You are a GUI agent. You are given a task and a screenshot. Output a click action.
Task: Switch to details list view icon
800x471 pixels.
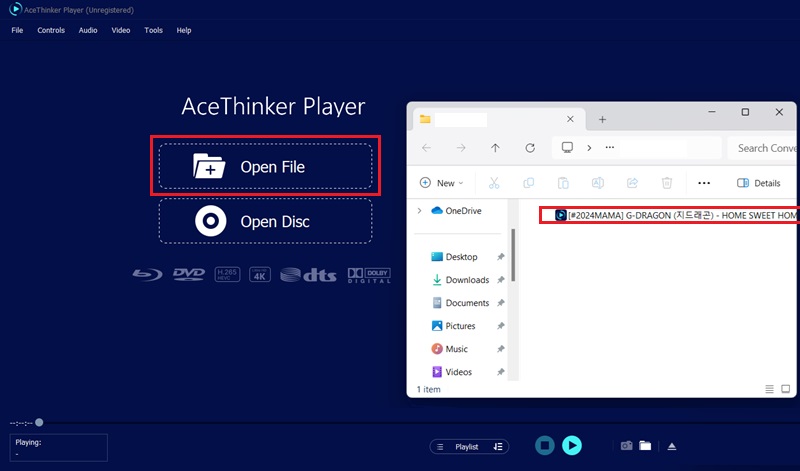click(769, 389)
